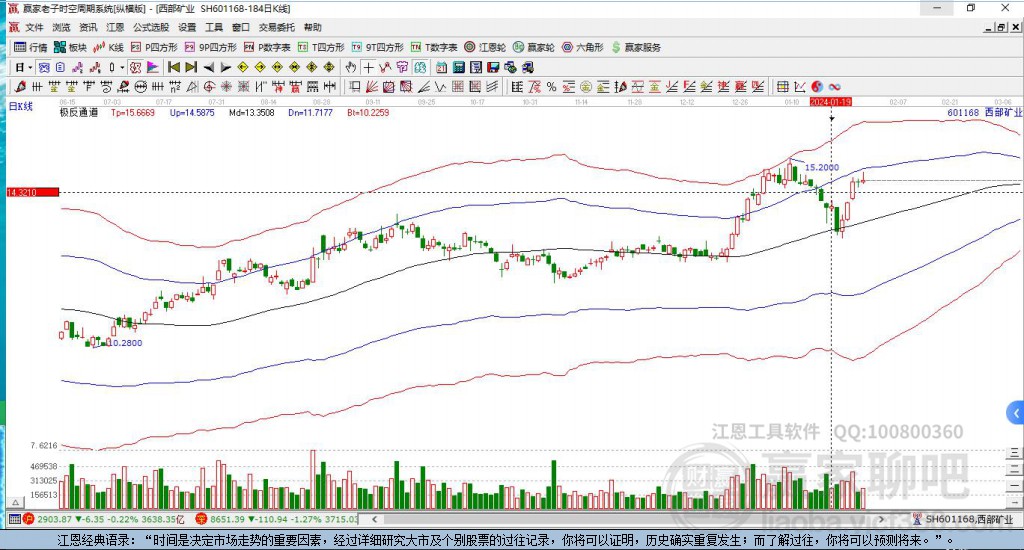Click the 10.2800 low price label
The height and width of the screenshot is (550, 1024).
point(124,343)
